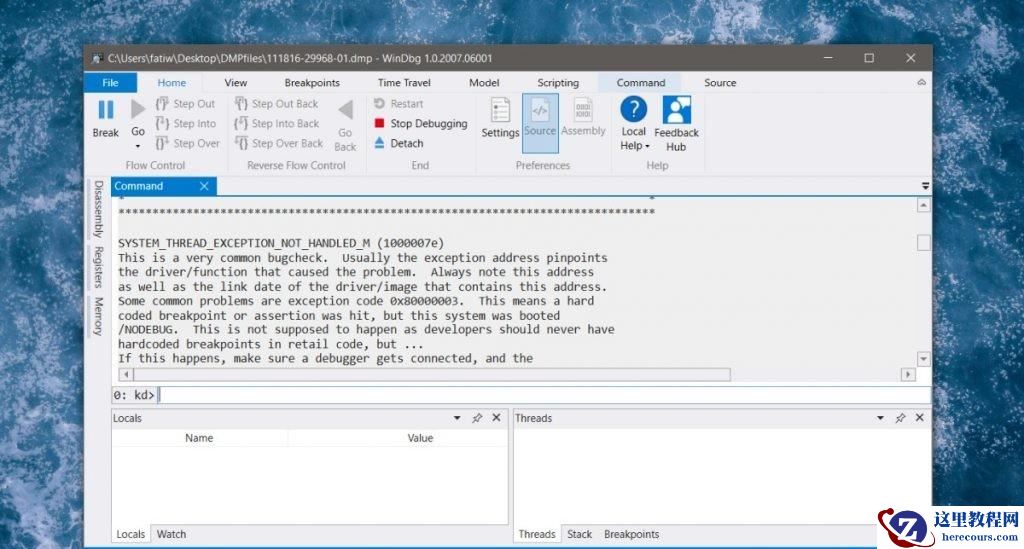Switch to the View ribbon tab
Viewport: 1024px width, 549px height.
236,82
